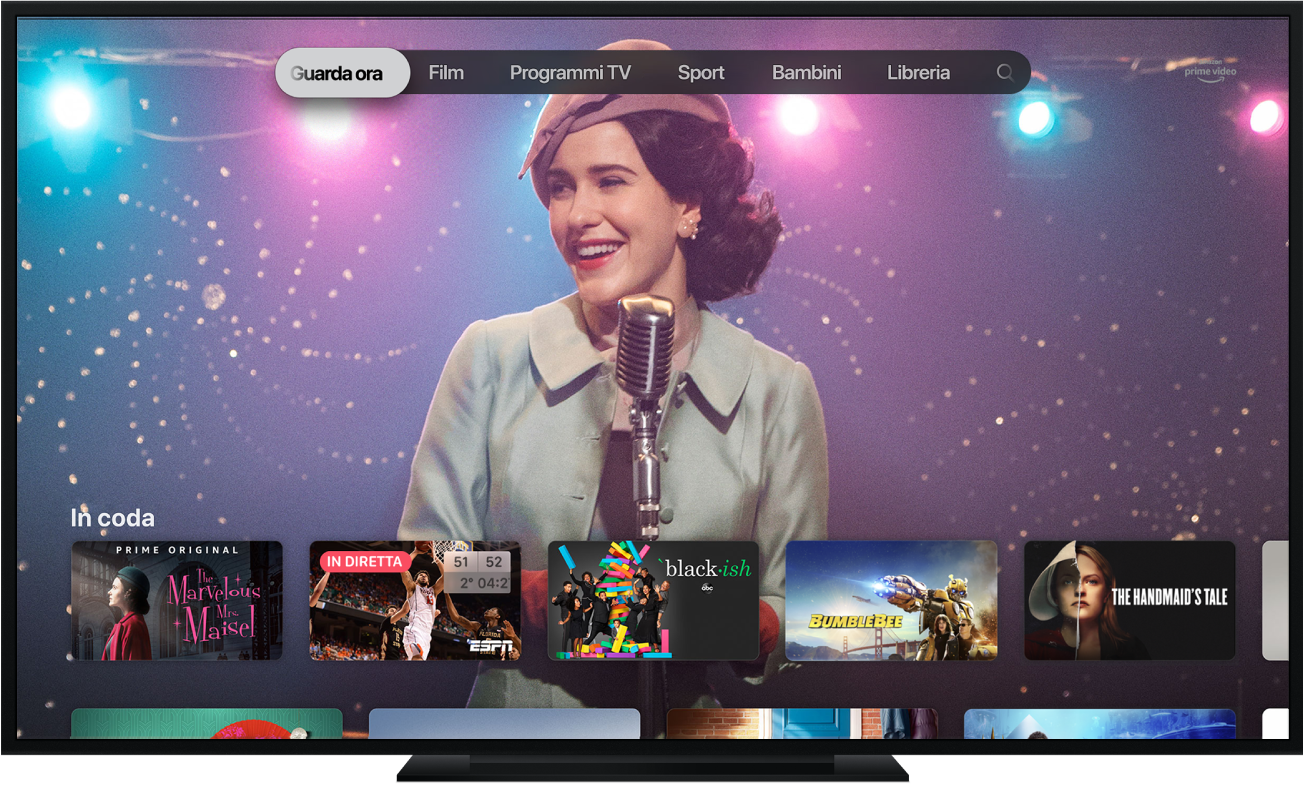Go to the Sport tab

click(x=701, y=73)
